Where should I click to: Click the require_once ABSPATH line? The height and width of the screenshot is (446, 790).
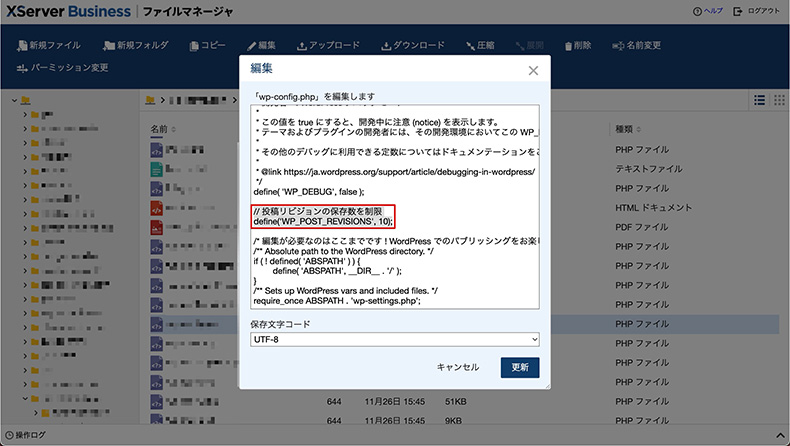[x=337, y=301]
